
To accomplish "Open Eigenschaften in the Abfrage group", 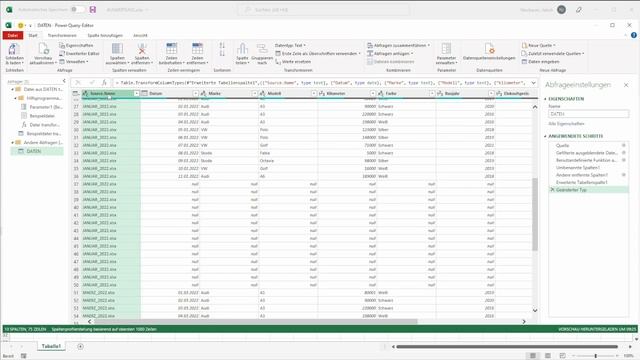I will coord(76,45).
